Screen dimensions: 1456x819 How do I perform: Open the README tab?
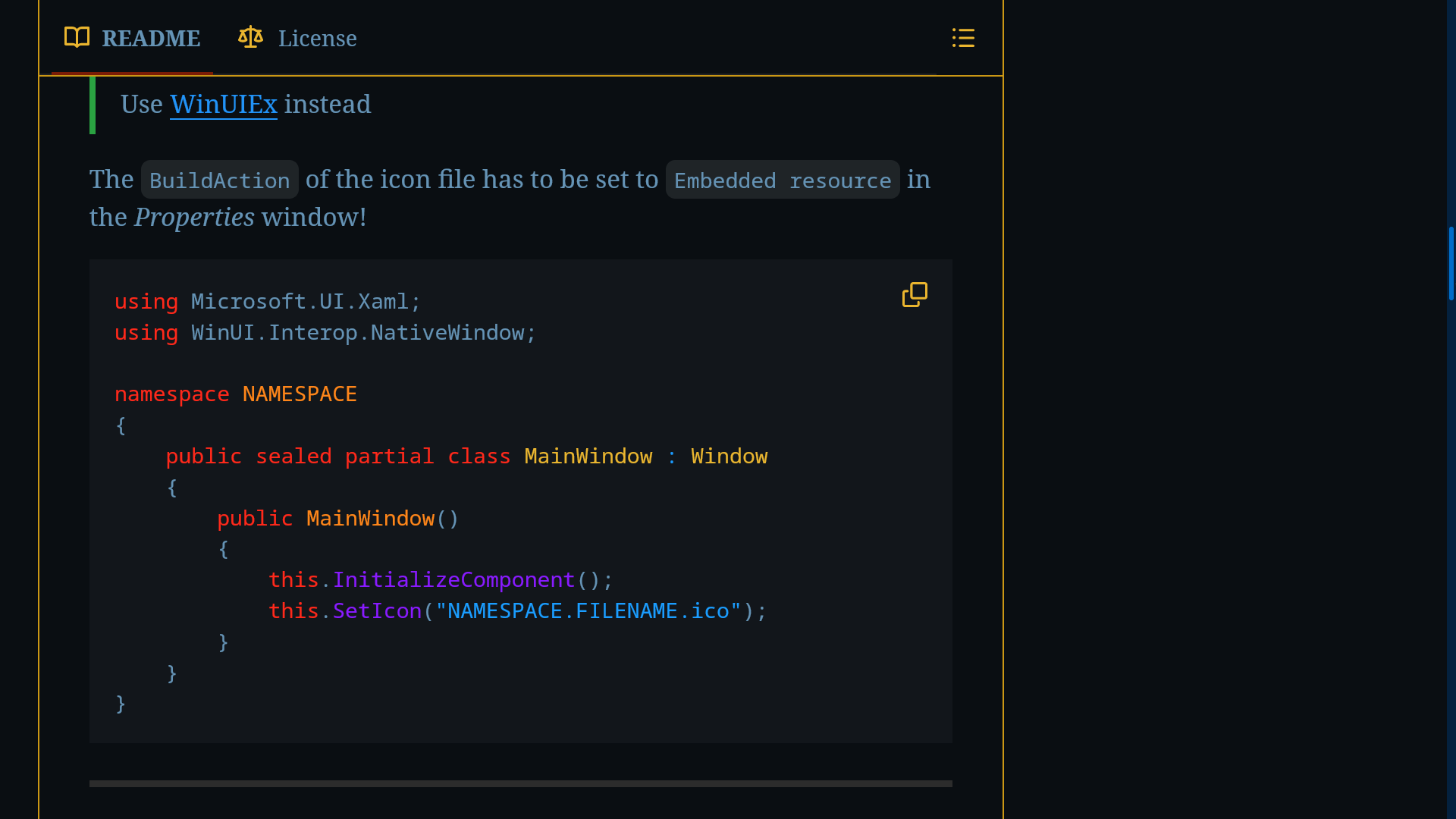click(x=132, y=38)
